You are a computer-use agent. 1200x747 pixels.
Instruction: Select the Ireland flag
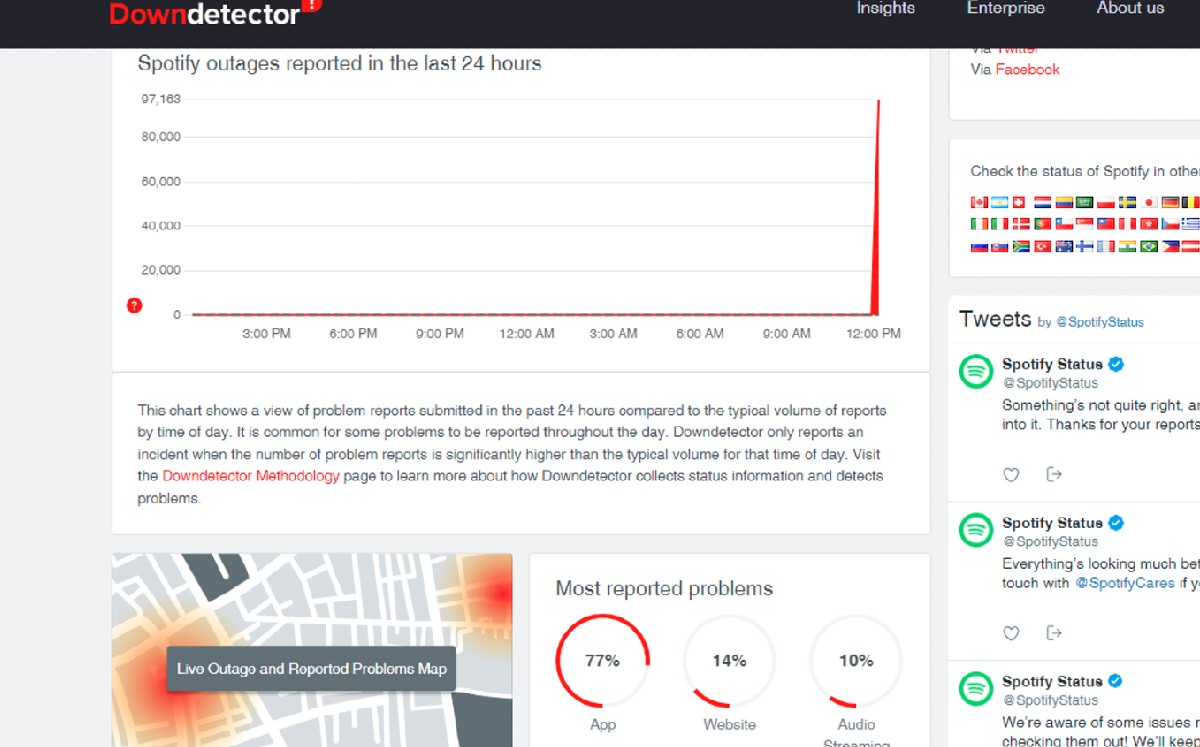click(x=979, y=224)
